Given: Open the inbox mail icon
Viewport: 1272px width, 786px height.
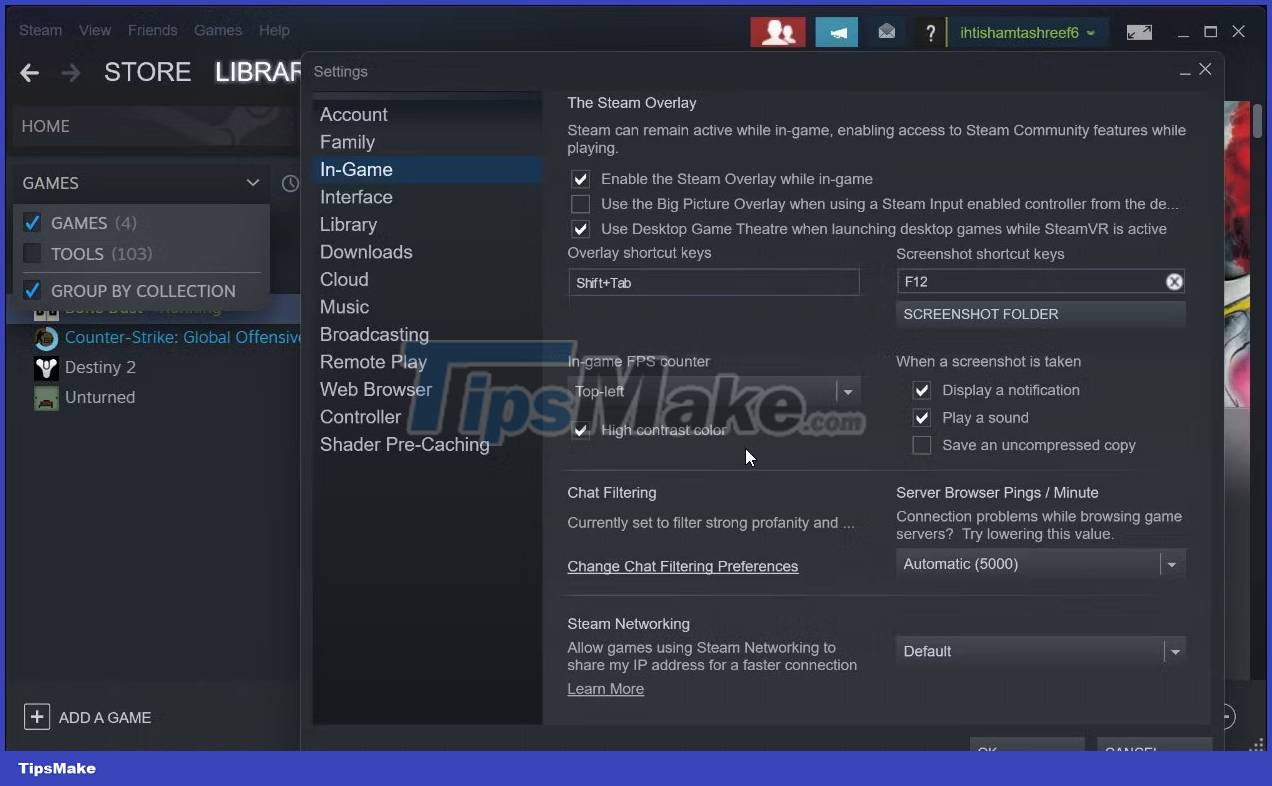Looking at the screenshot, I should coord(886,31).
